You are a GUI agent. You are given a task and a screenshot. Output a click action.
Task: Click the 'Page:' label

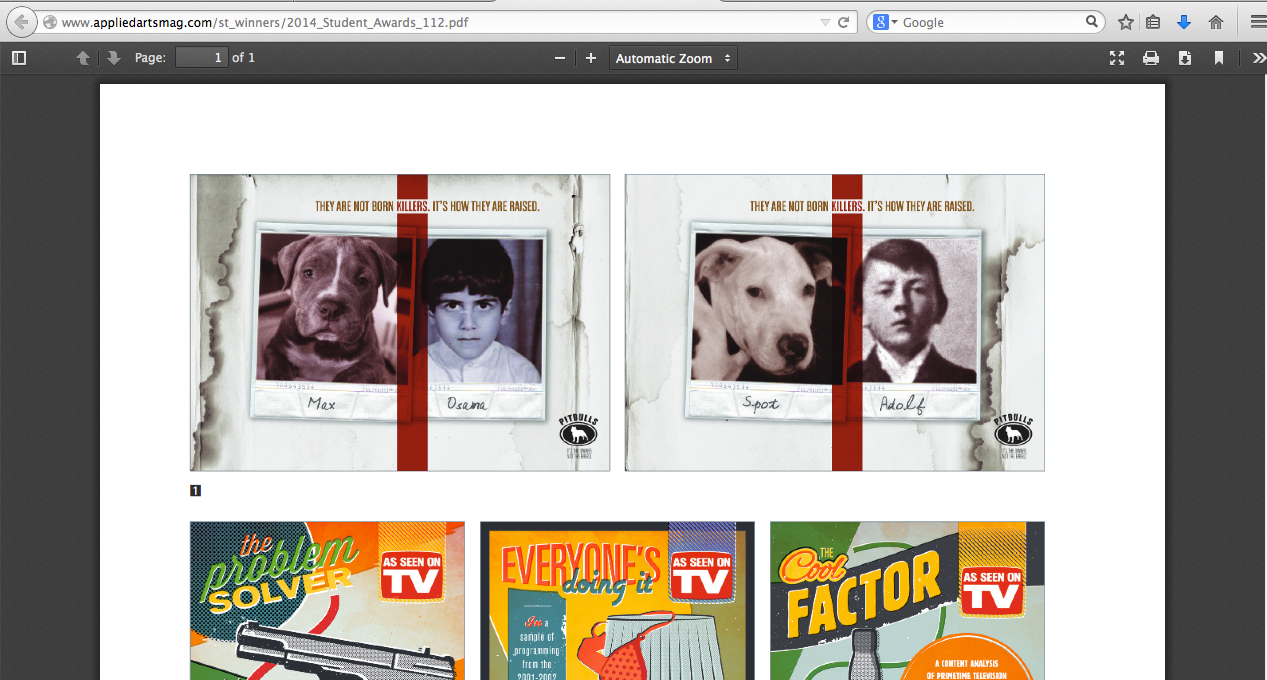tap(150, 58)
